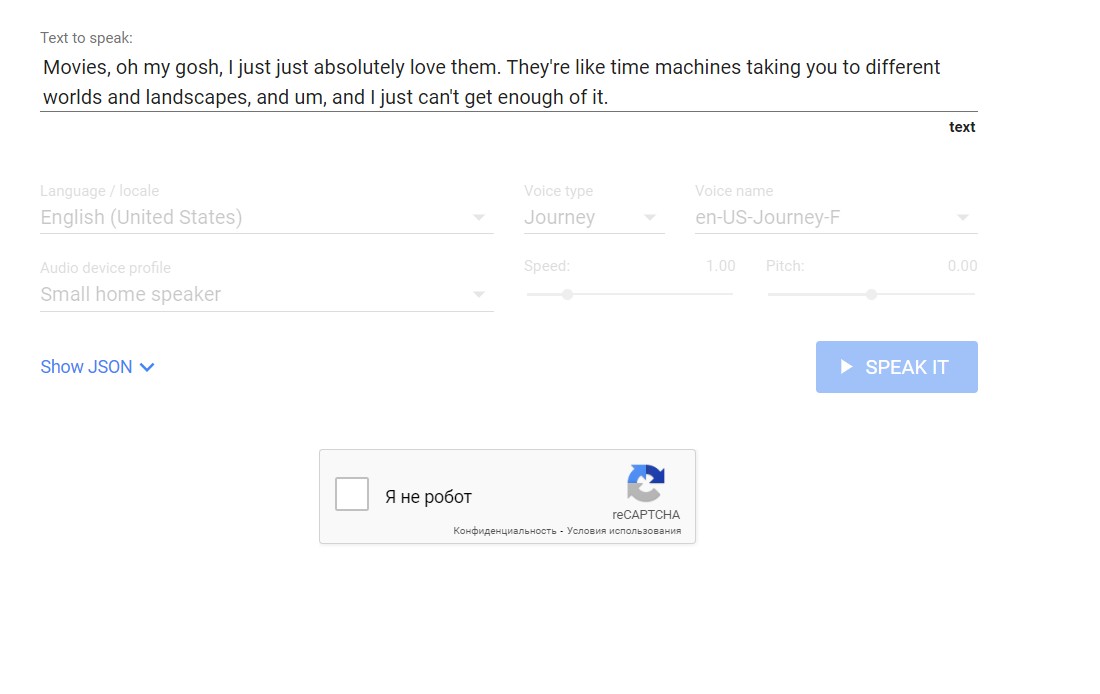The image size is (1100, 694).
Task: Click the Voice type dropdown arrow
Action: coord(650,218)
